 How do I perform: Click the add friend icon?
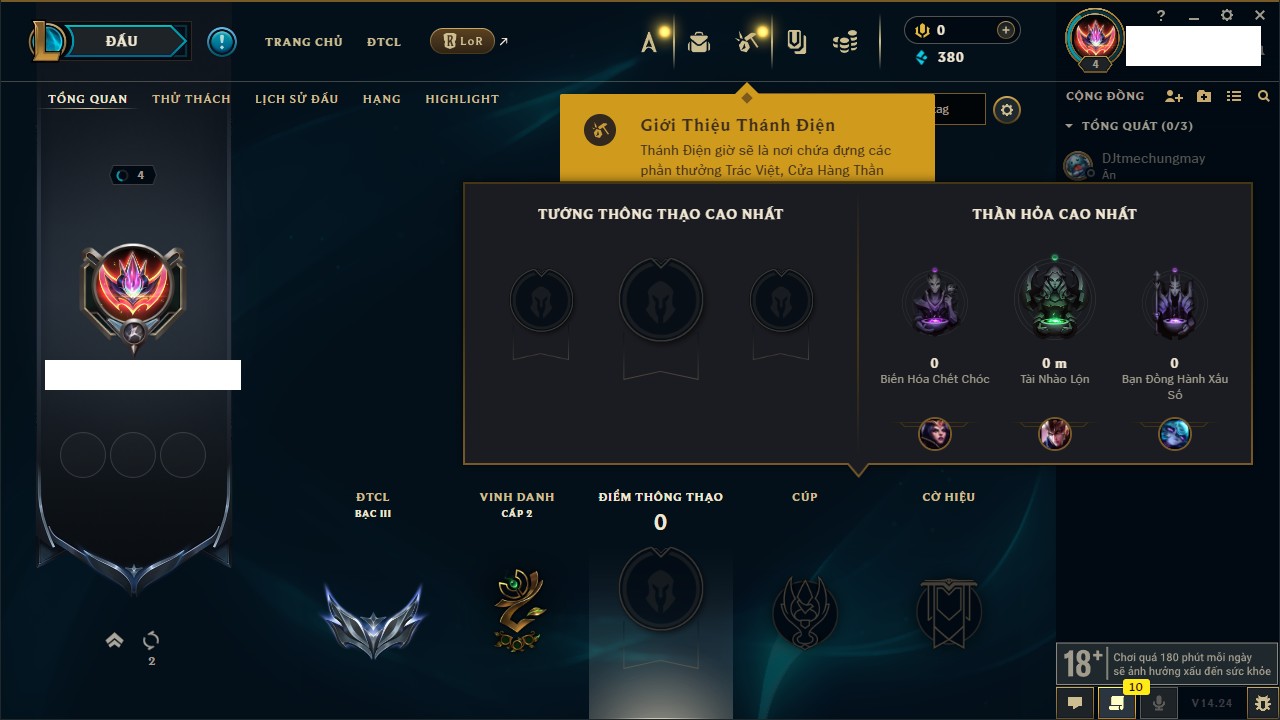pyautogui.click(x=1174, y=96)
